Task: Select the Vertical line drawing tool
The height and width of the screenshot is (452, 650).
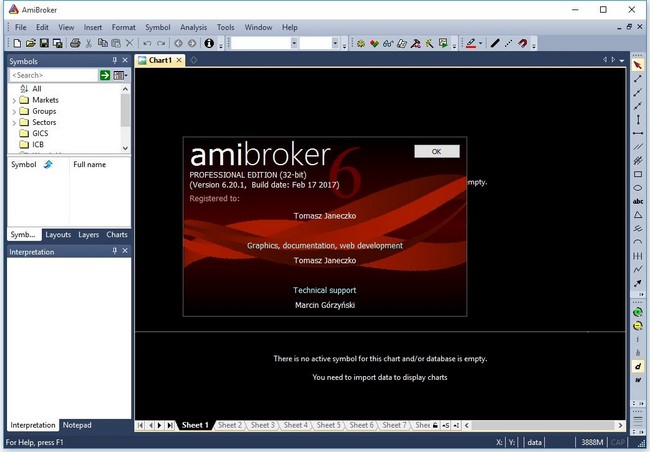Action: [638, 120]
